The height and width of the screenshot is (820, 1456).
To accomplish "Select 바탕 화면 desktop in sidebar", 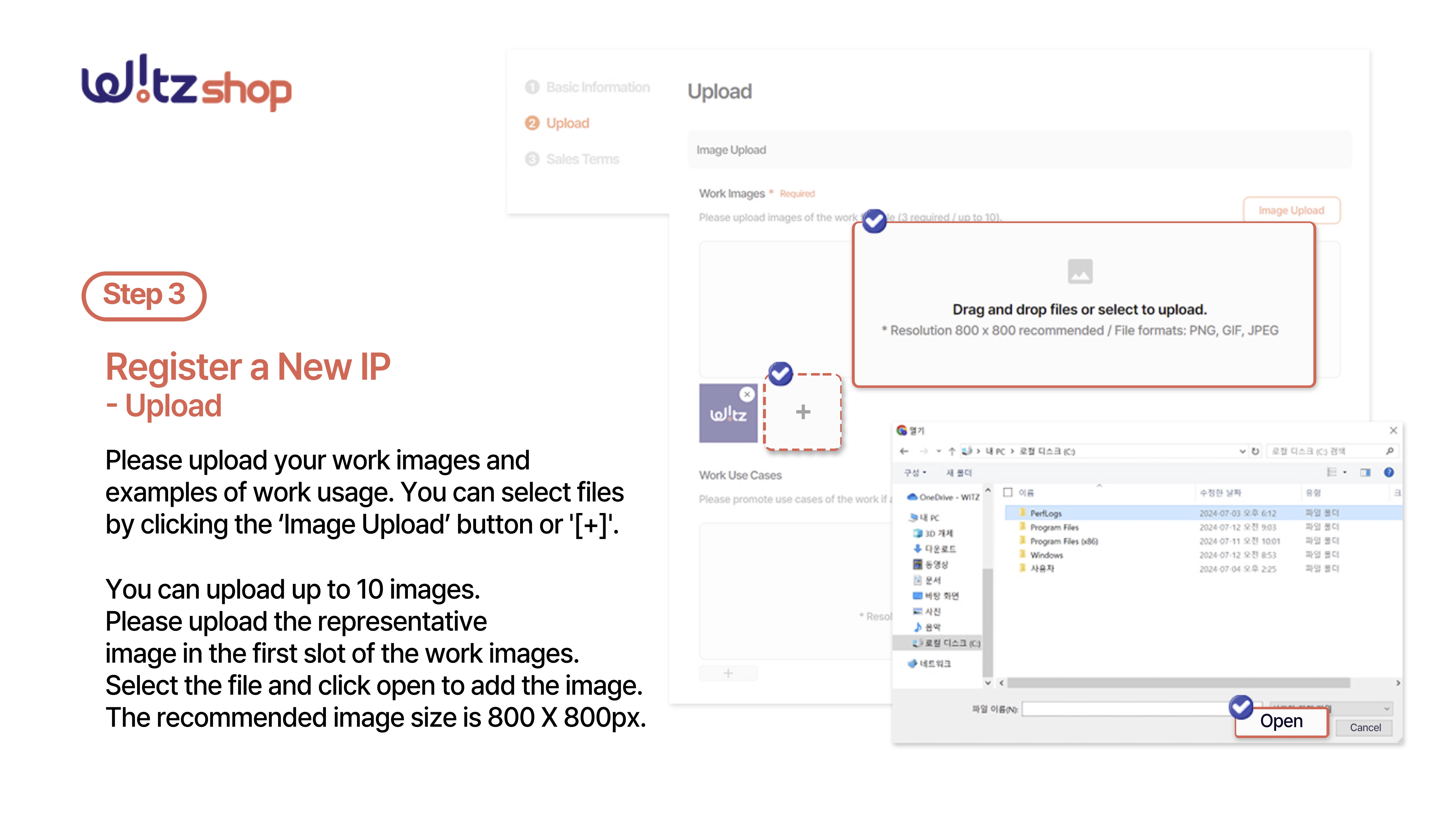I will coord(936,596).
